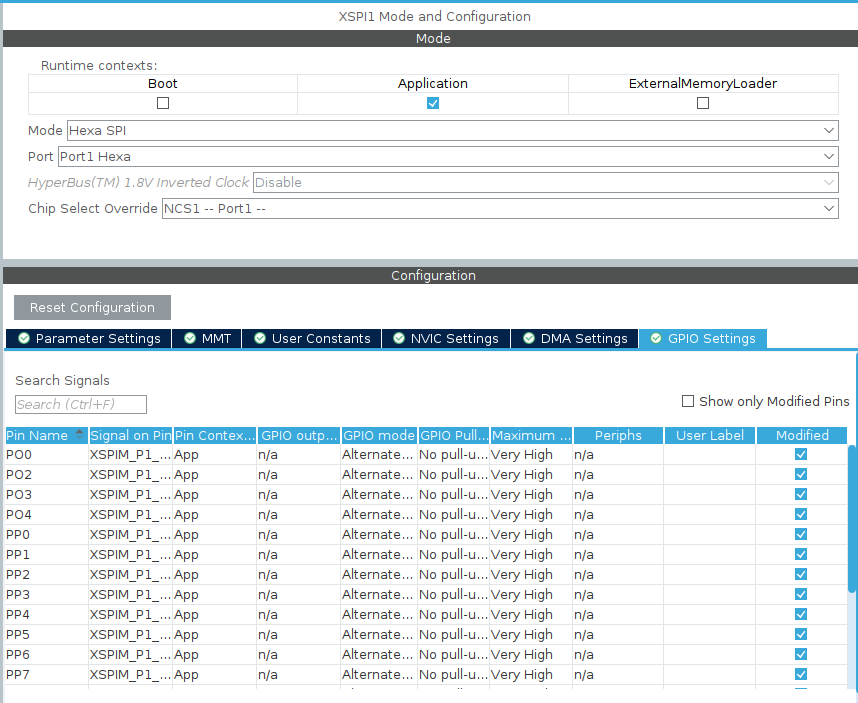The width and height of the screenshot is (858, 703).
Task: Open the HyperBus Inverted Clock dropdown
Action: click(x=546, y=182)
